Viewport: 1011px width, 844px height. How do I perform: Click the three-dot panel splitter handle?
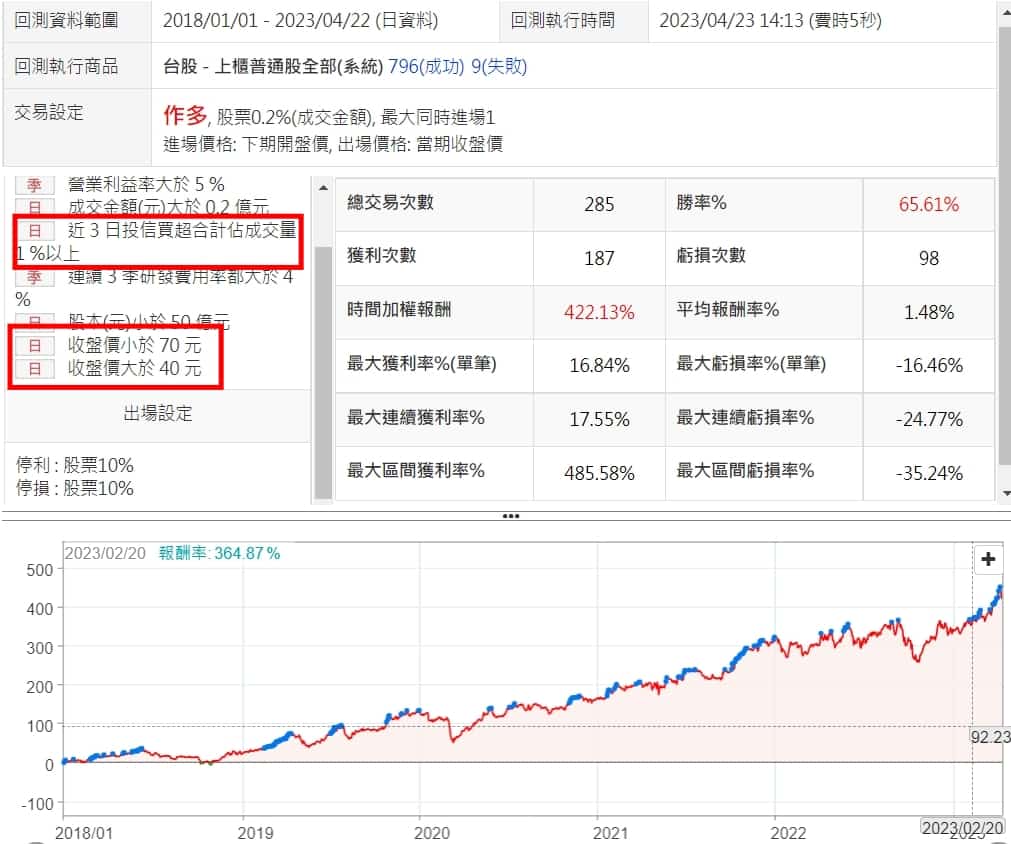tap(510, 516)
